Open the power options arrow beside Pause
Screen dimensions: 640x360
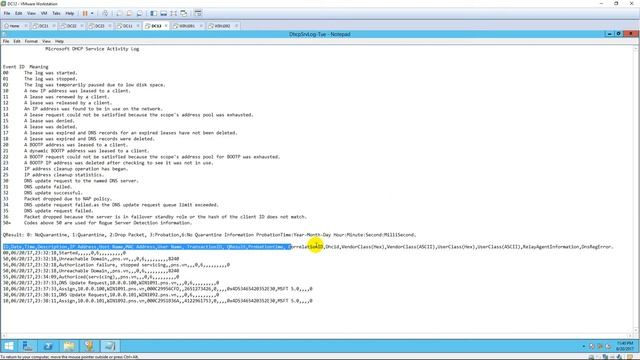[x=92, y=13]
